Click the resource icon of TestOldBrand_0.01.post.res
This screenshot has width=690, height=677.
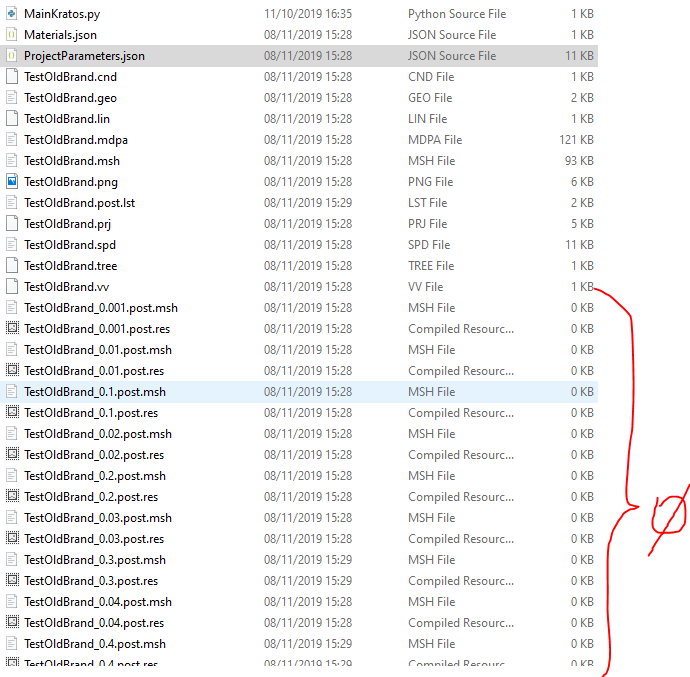coord(12,370)
